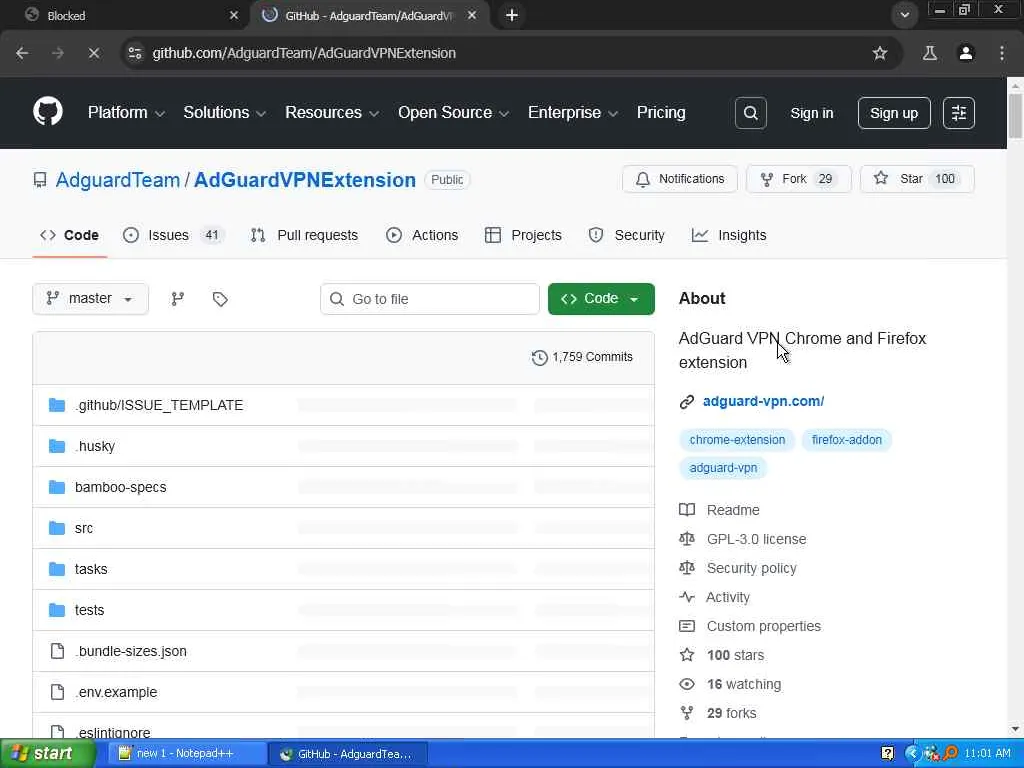
Task: Open the tests folder
Action: (x=89, y=610)
